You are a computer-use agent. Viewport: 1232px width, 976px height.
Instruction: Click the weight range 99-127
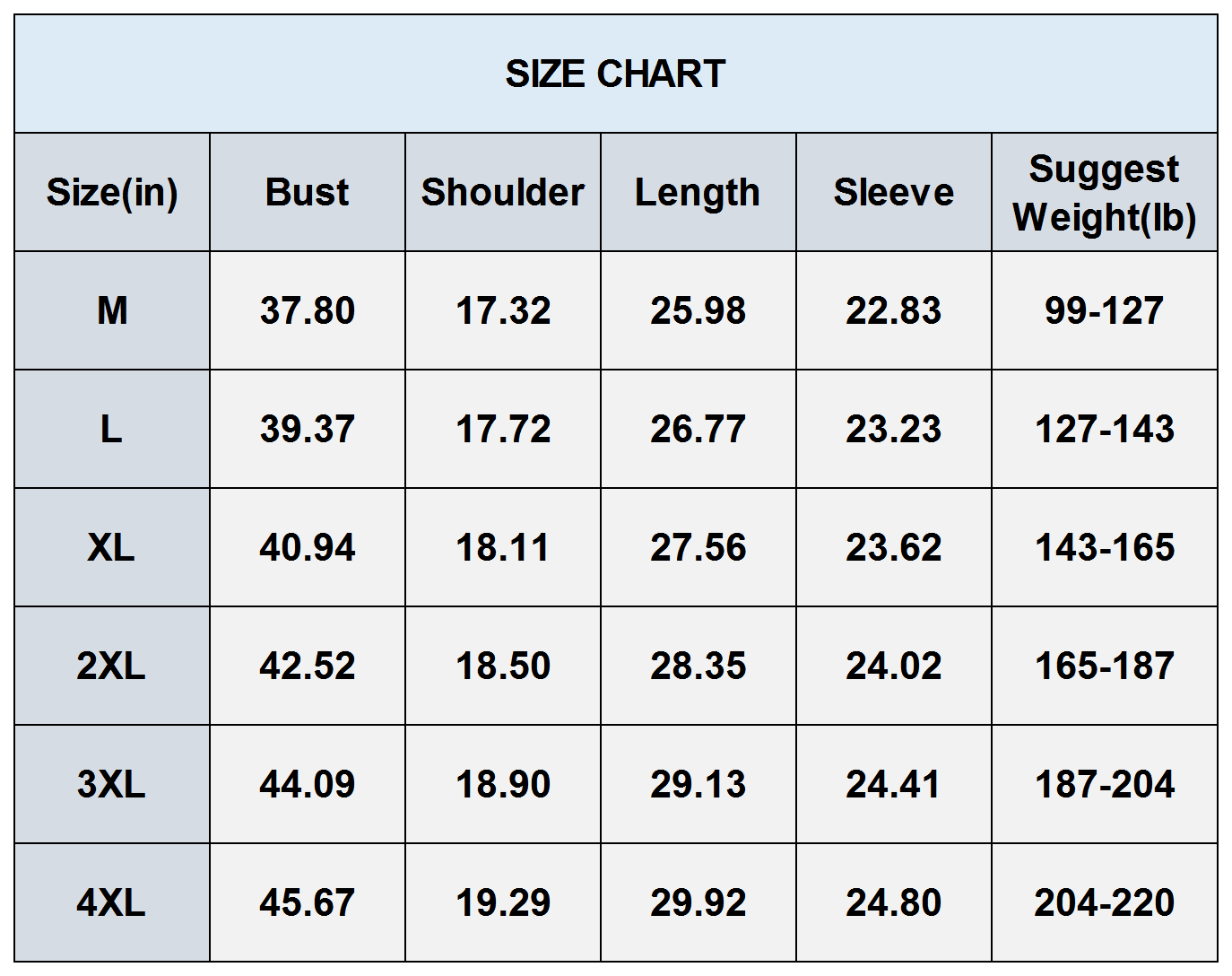(1104, 310)
